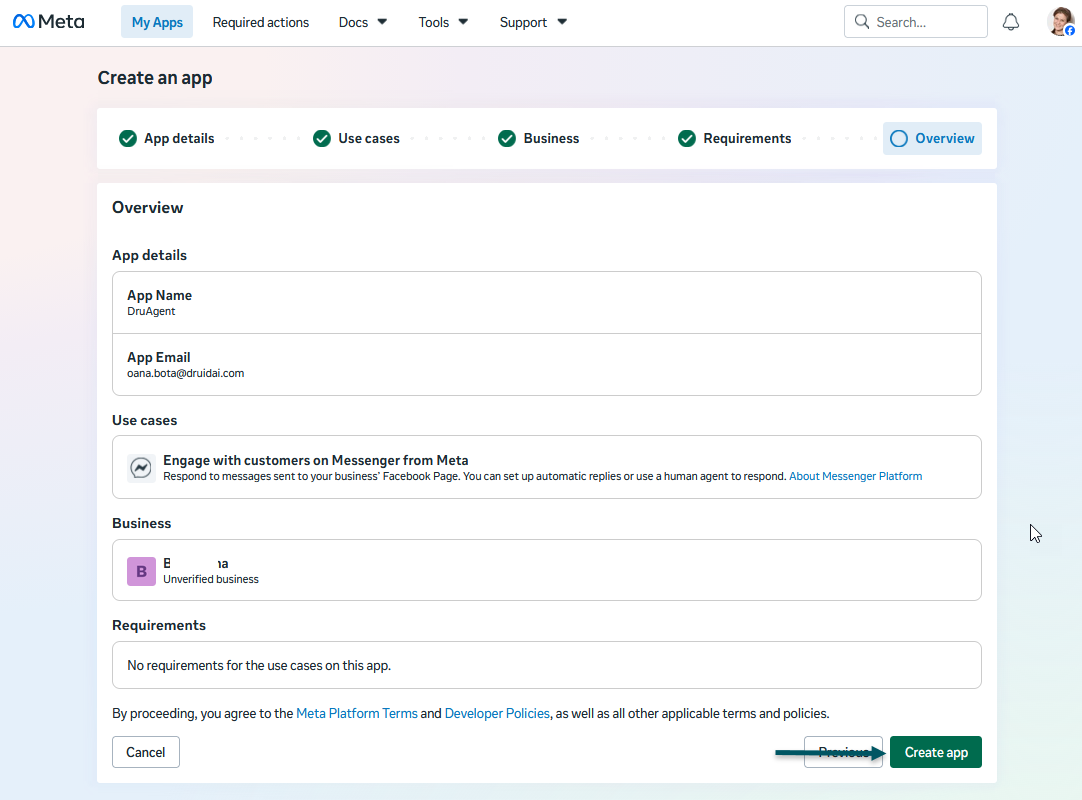Click the Overview step circle icon
Image resolution: width=1082 pixels, height=800 pixels.
(x=898, y=139)
